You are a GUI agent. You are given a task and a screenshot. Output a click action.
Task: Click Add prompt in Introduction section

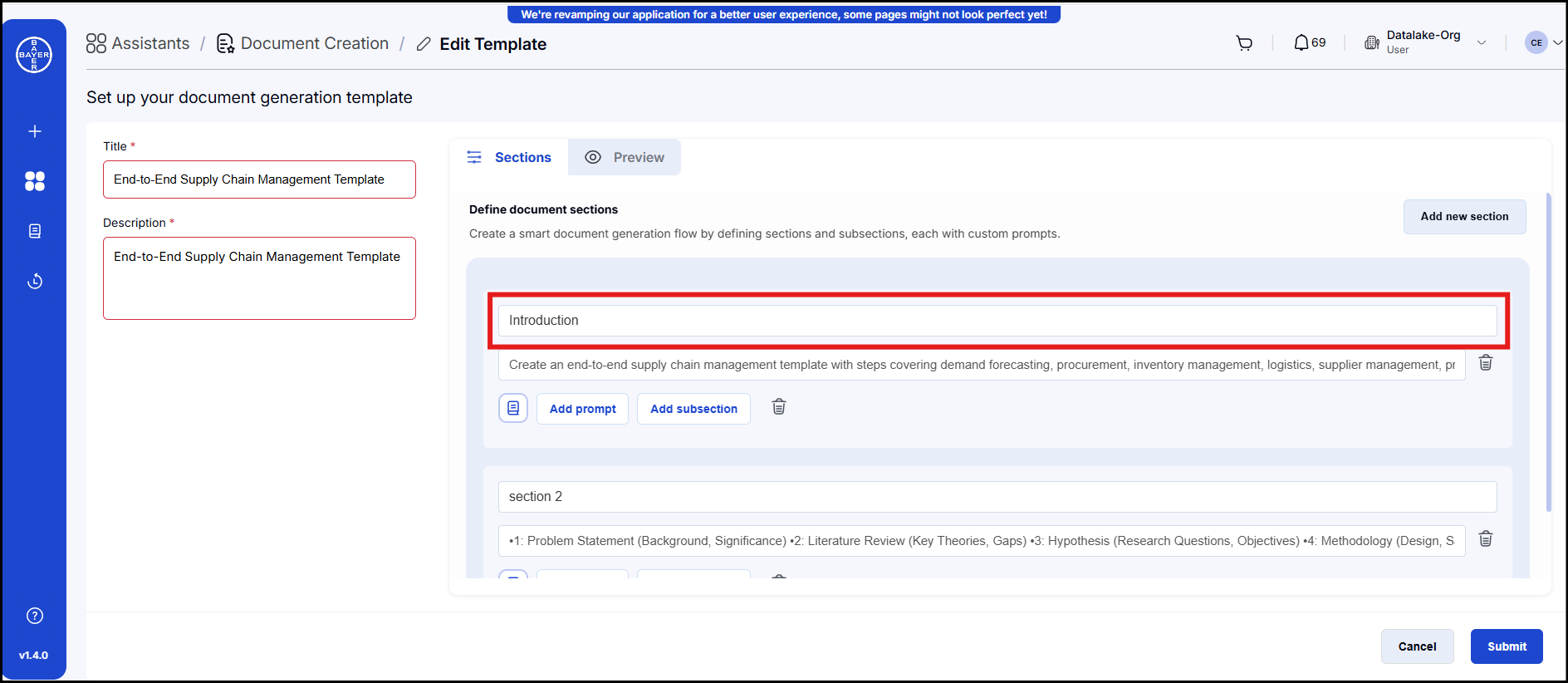coord(582,409)
